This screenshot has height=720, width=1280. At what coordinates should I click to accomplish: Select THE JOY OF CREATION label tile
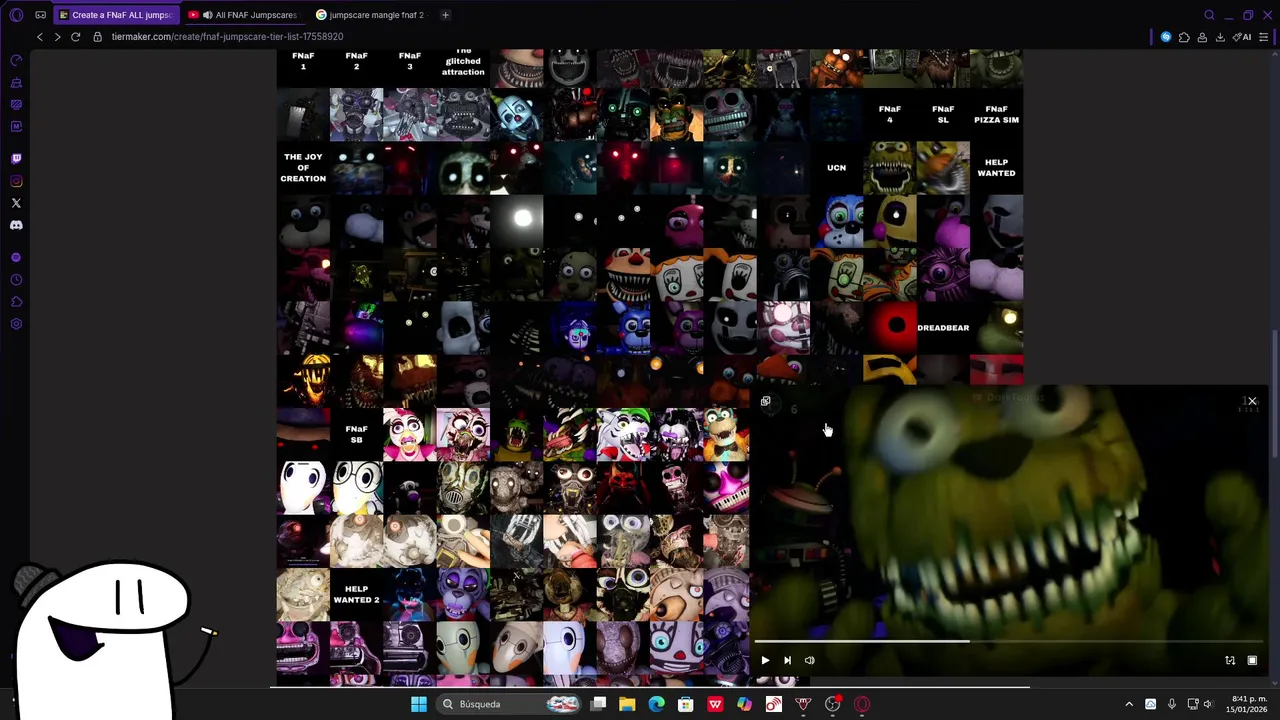(x=303, y=167)
